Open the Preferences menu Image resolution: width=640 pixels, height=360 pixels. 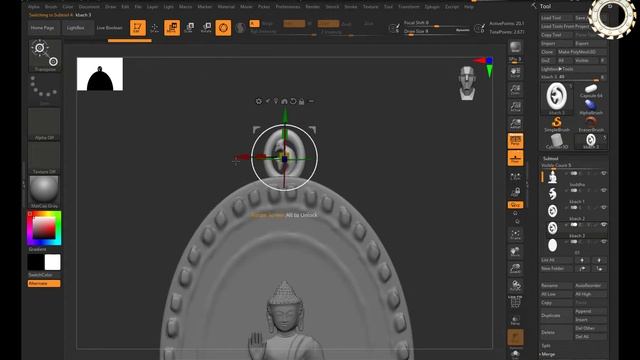pos(288,7)
